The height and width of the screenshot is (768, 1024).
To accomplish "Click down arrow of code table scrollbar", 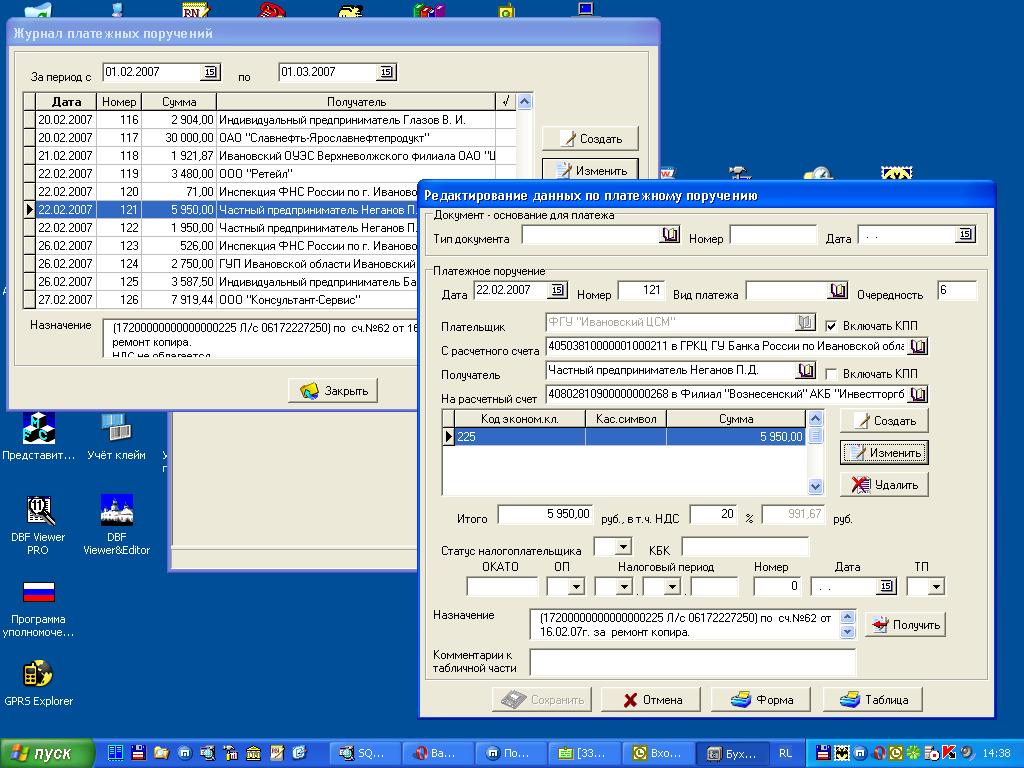I will pyautogui.click(x=815, y=486).
